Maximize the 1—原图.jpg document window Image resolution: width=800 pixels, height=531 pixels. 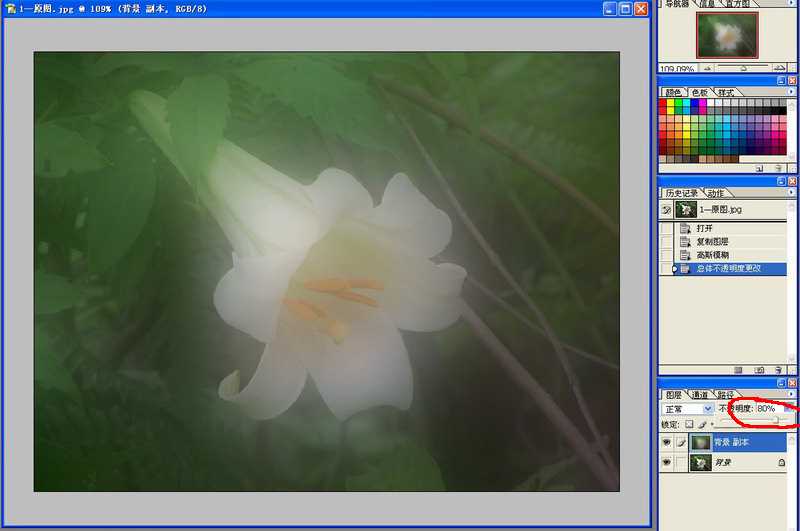tap(626, 9)
